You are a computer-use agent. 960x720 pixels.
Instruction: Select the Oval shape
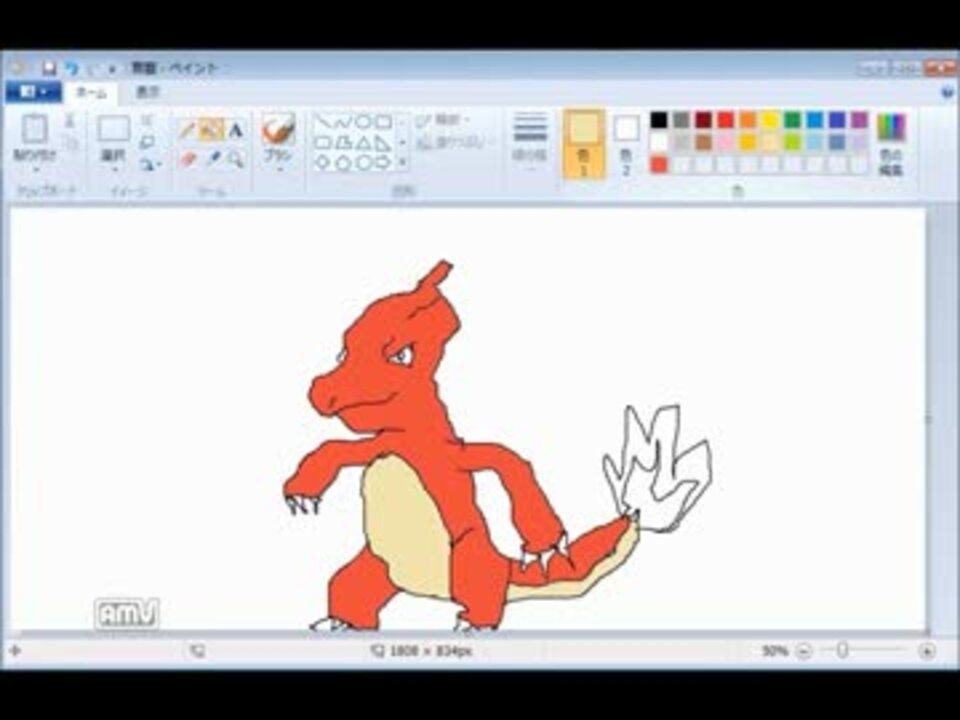point(364,122)
